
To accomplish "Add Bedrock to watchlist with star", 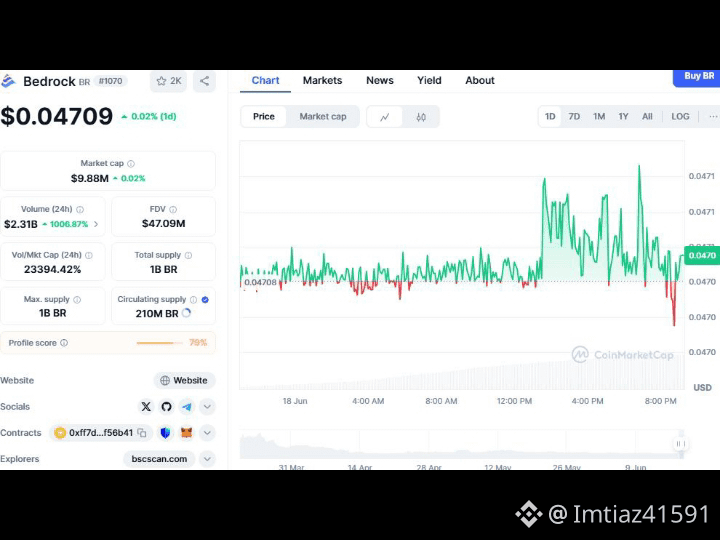I will pos(168,81).
